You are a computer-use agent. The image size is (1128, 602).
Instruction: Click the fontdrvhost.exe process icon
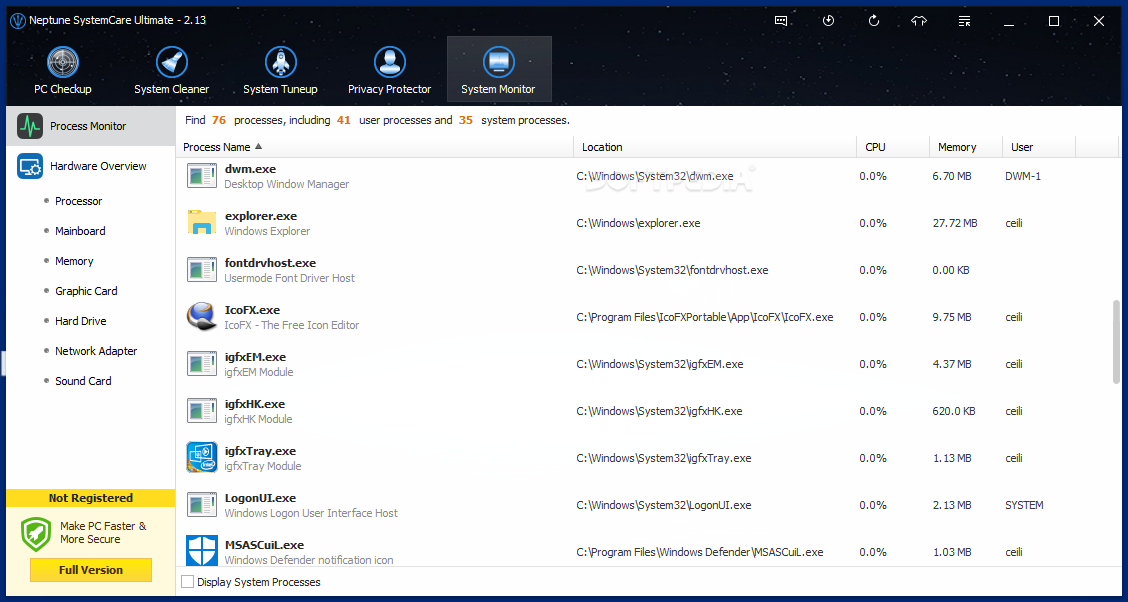point(201,270)
